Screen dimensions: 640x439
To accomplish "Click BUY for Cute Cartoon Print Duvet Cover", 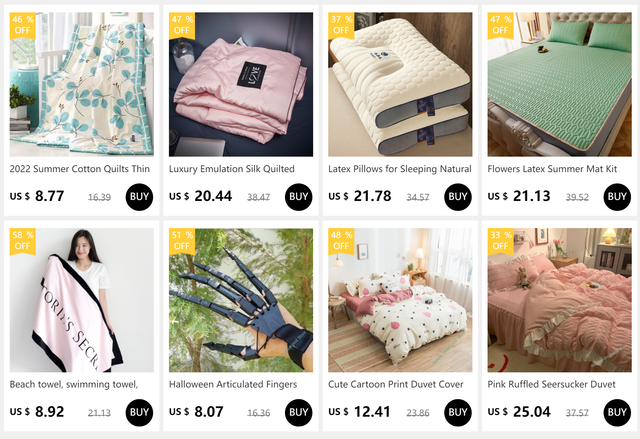I will coord(458,412).
